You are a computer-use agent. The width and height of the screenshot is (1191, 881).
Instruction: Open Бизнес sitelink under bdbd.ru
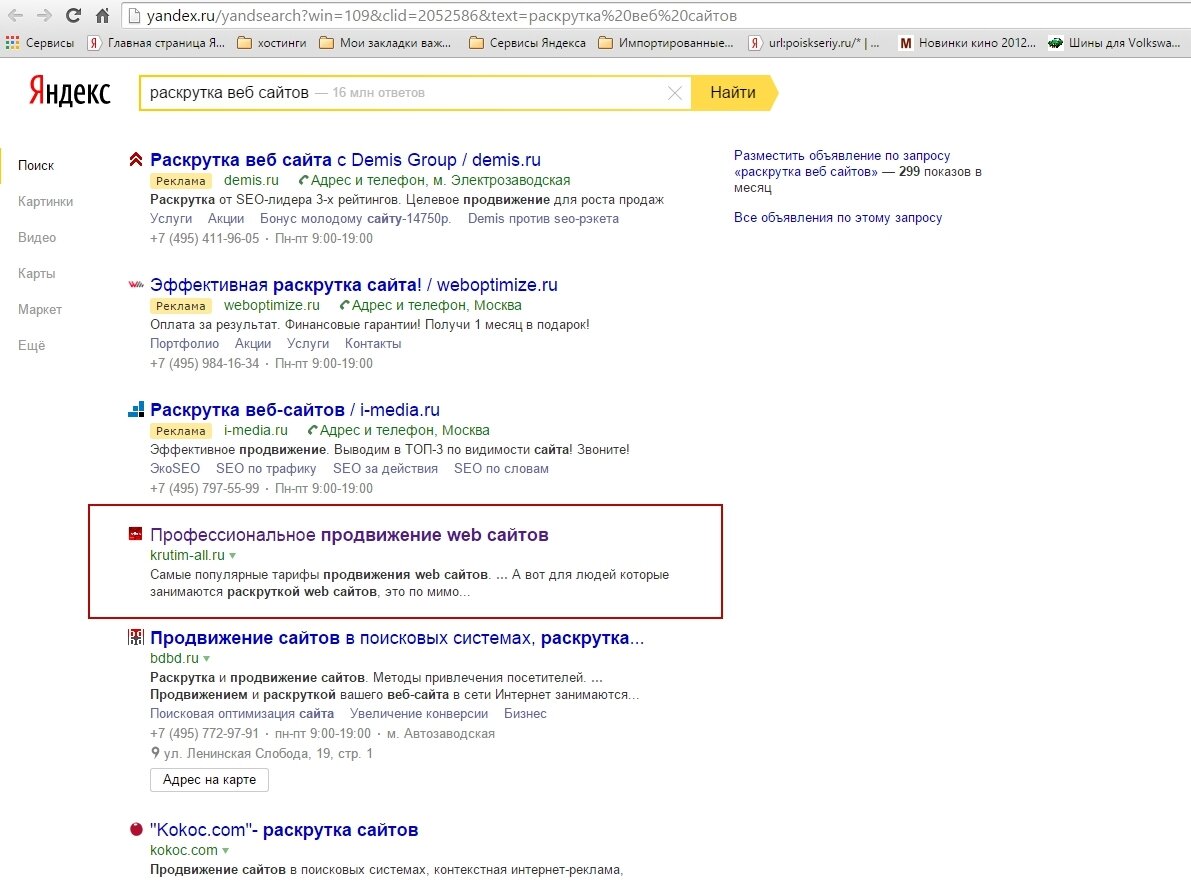525,714
